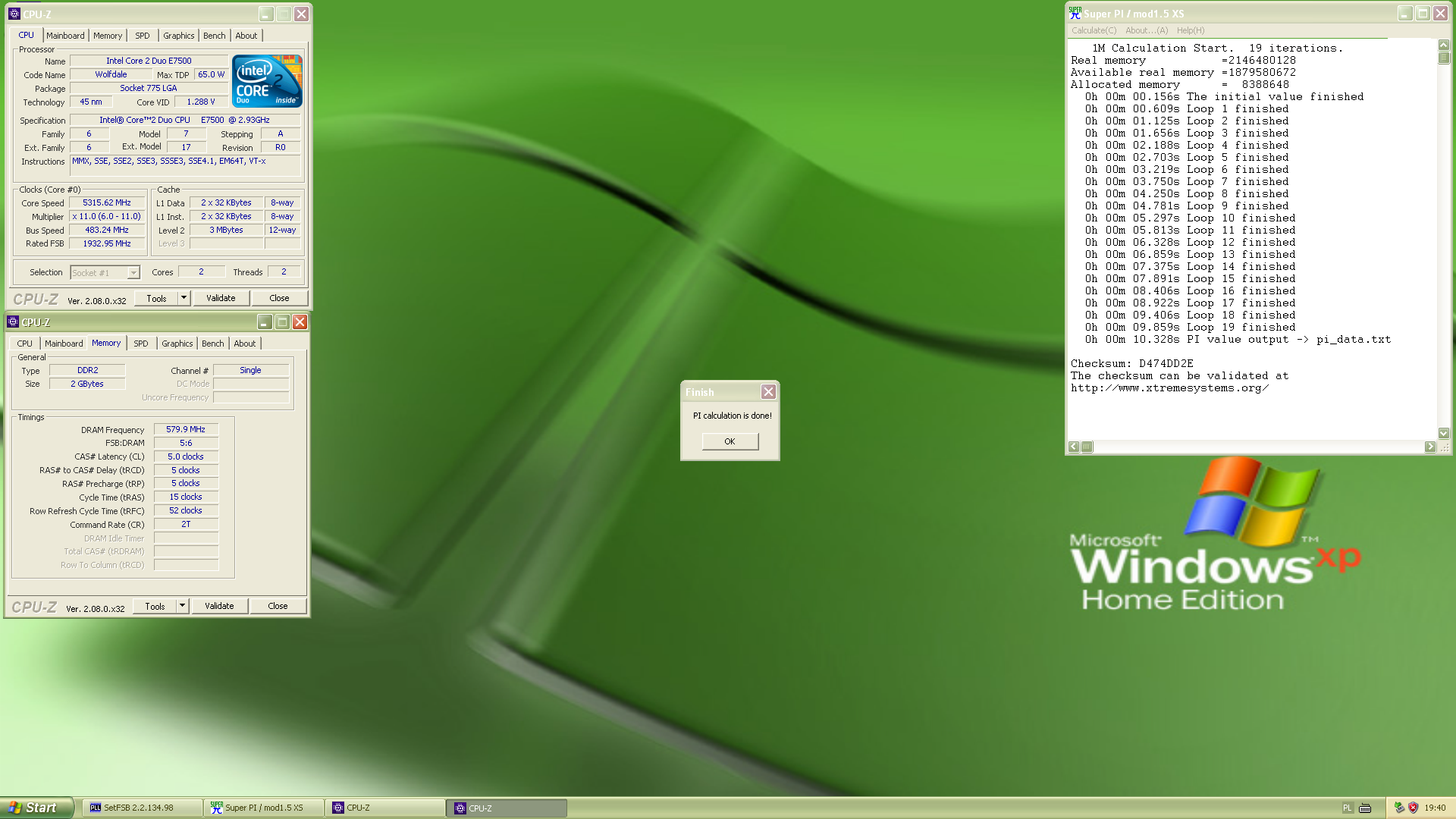Open Tools dropdown arrow in top CPU-Z
Viewport: 1456px width, 819px height.
184,298
